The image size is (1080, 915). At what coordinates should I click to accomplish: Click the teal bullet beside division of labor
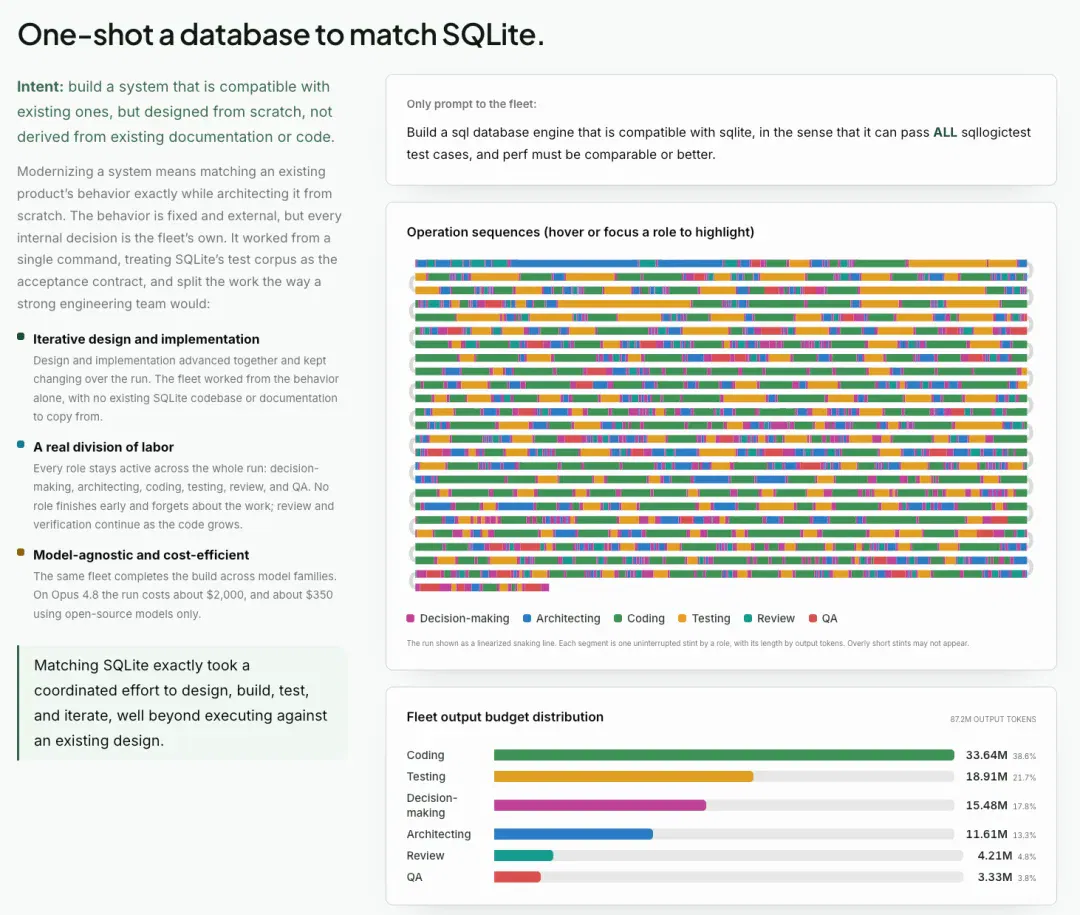click(x=21, y=444)
